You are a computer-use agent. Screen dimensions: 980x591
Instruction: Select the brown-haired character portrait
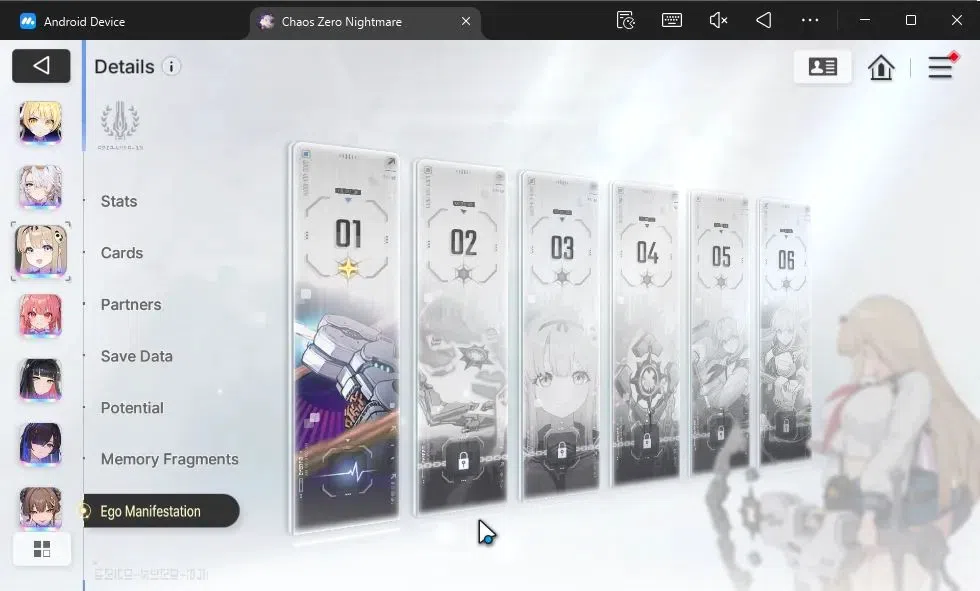point(41,507)
